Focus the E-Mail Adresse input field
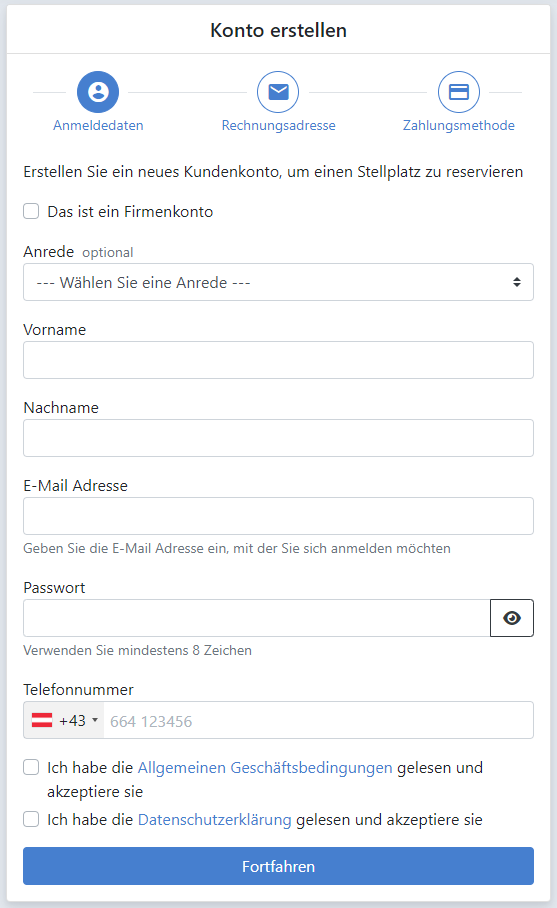The image size is (557, 908). [x=278, y=516]
